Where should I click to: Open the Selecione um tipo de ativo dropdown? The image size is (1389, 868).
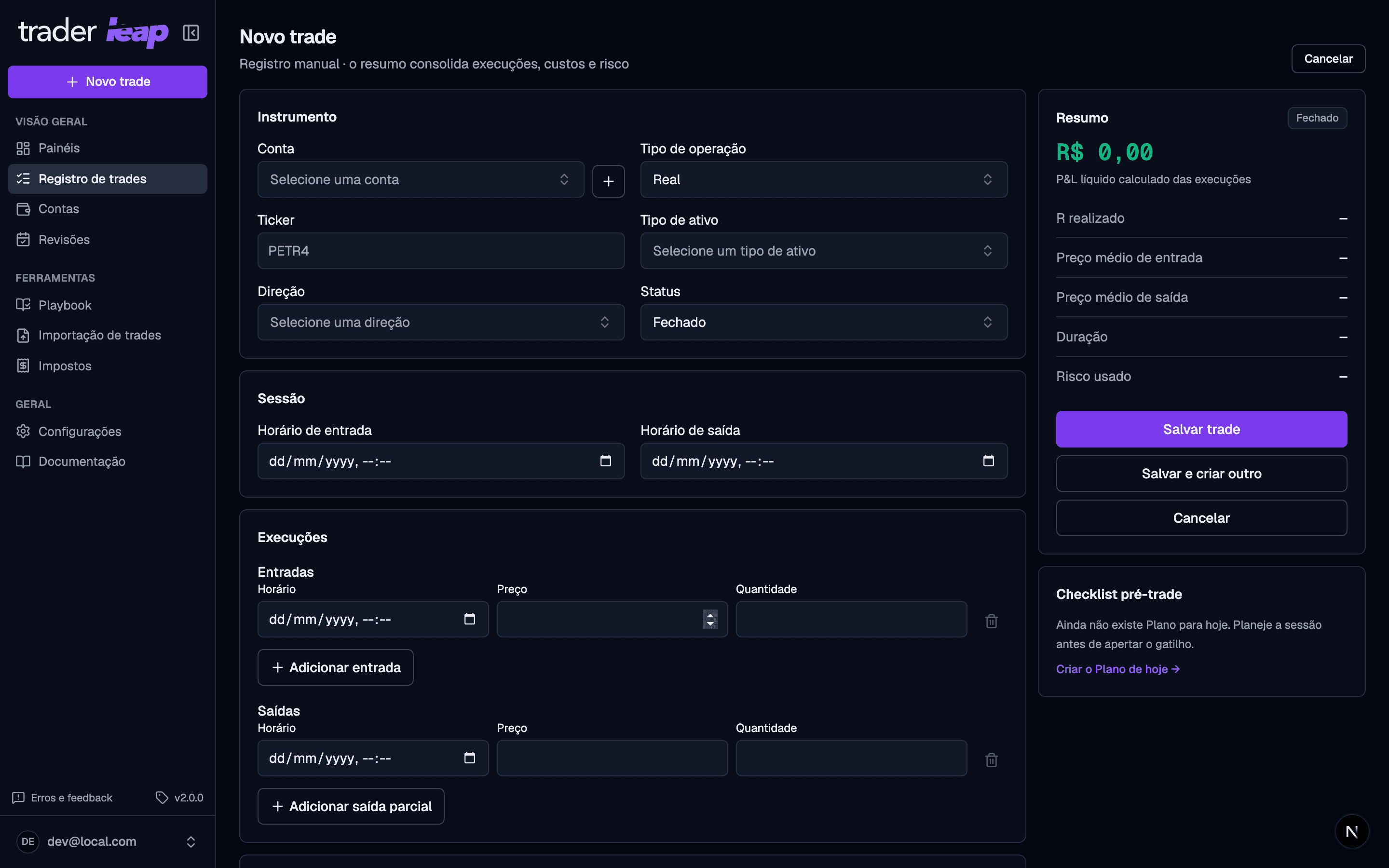824,251
